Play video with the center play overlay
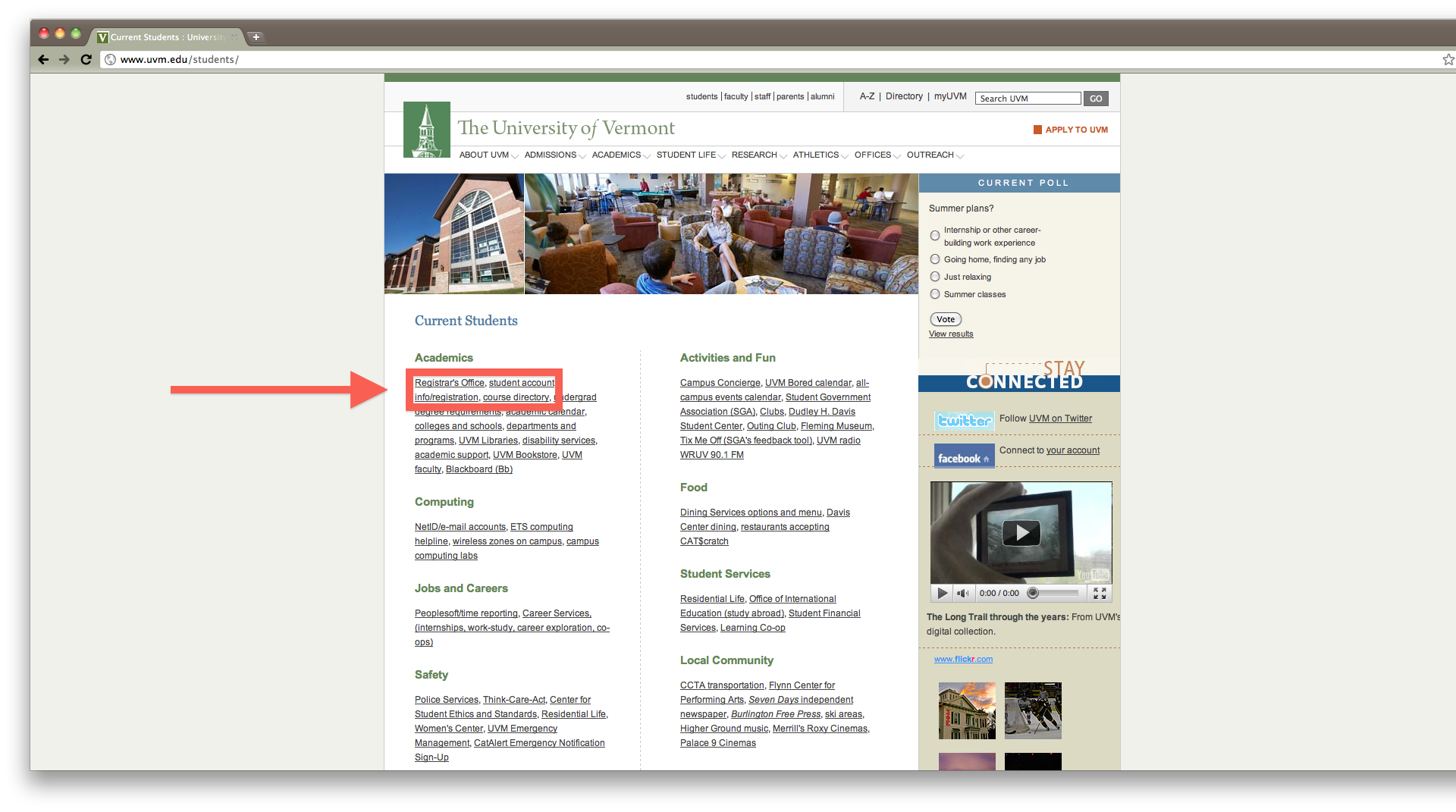Screen dimensions: 1456x812 [1021, 533]
